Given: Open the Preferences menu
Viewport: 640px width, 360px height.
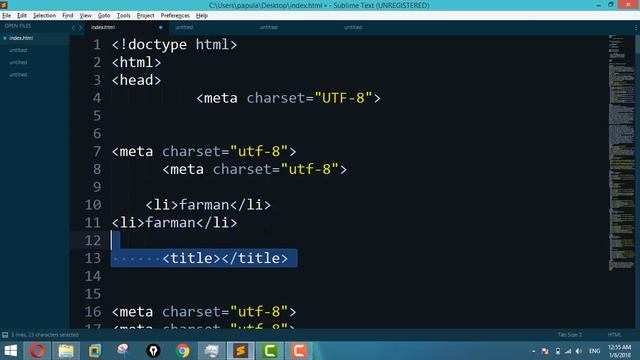Looking at the screenshot, I should (175, 16).
